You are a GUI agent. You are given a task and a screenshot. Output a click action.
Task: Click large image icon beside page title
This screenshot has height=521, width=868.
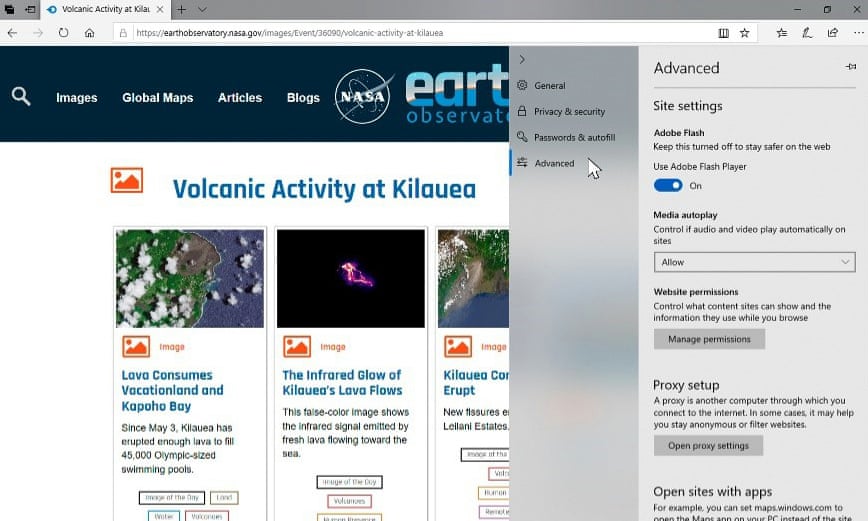point(127,180)
